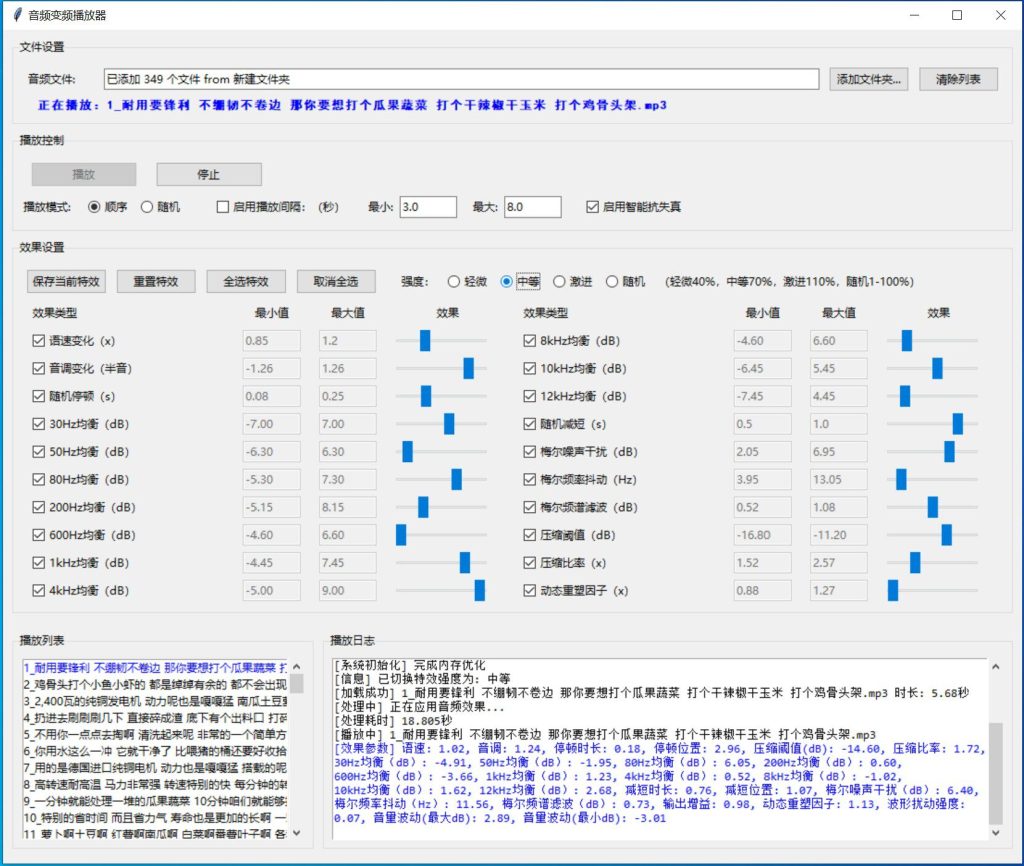Toggle 30Hz均衡 (dB) checkbox
Viewport: 1024px width, 866px height.
pyautogui.click(x=39, y=424)
